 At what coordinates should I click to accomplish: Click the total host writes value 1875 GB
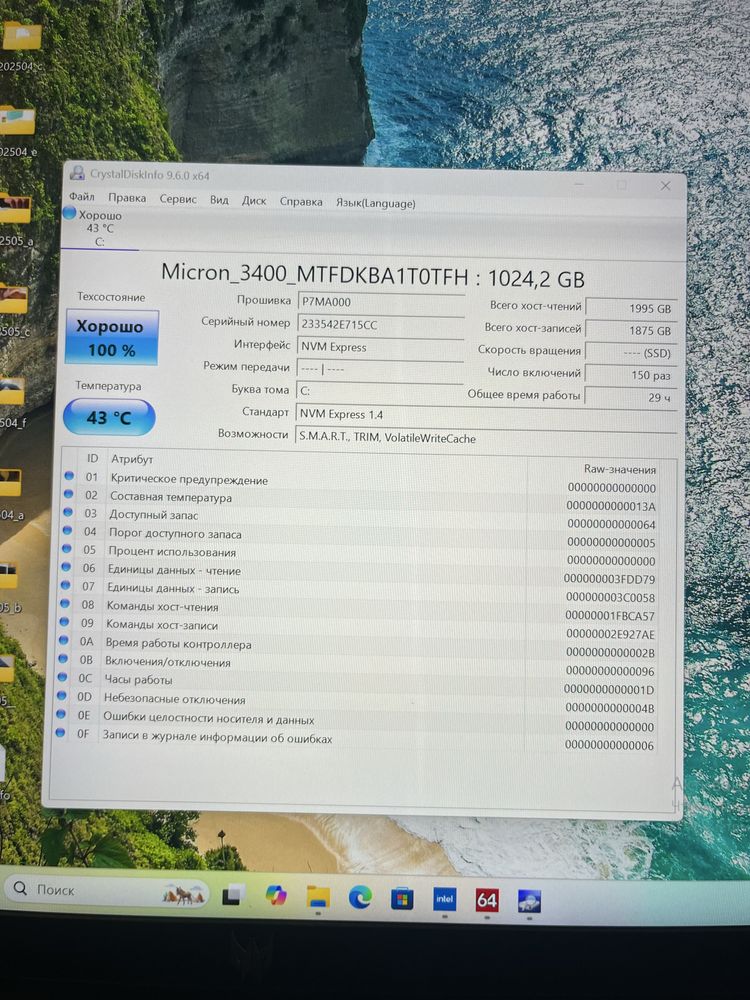(x=631, y=330)
